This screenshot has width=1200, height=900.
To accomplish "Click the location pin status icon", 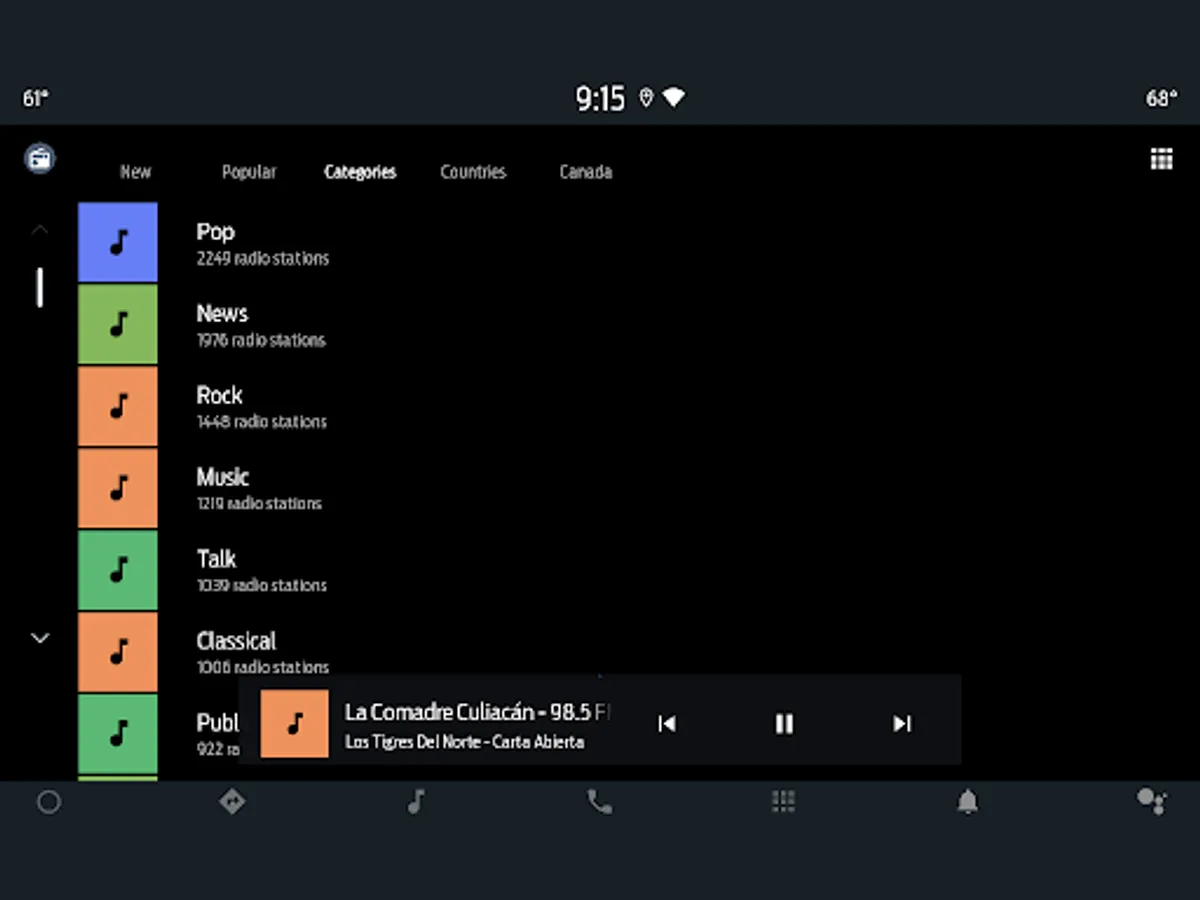I will tap(646, 98).
